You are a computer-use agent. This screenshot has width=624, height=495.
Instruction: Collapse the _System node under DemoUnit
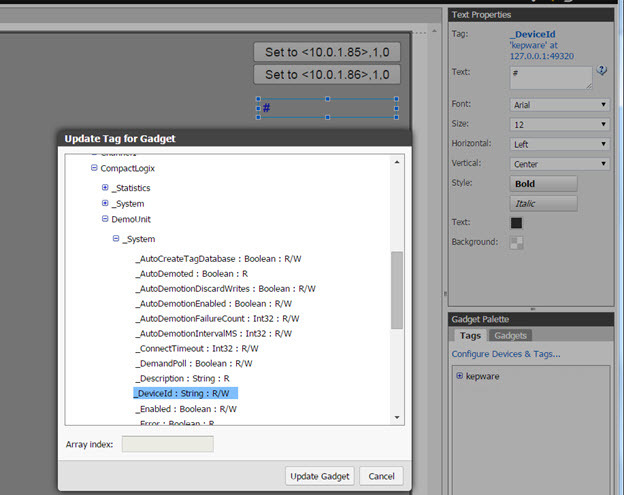[x=116, y=238]
